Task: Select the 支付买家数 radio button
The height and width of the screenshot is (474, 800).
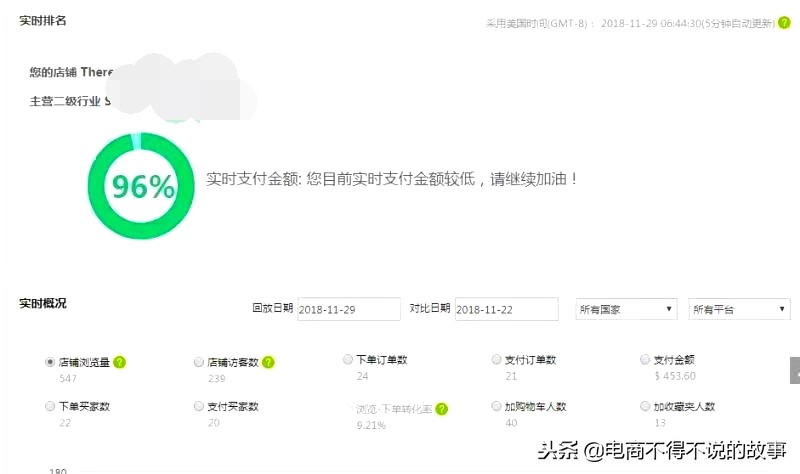Action: pos(198,406)
